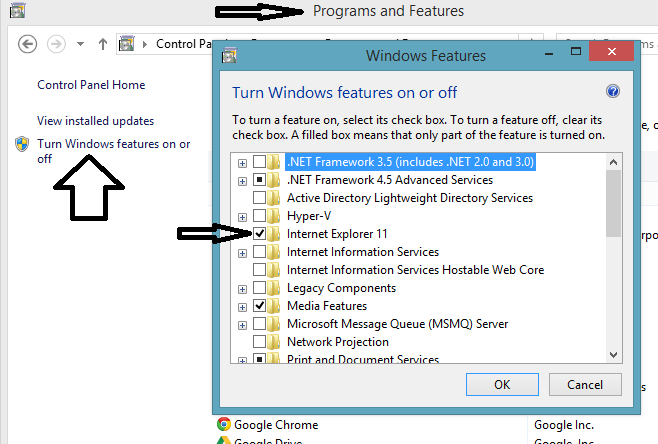Click the Control Panel breadcrumb arrow
Screen dimensions: 658x444
tap(145, 44)
